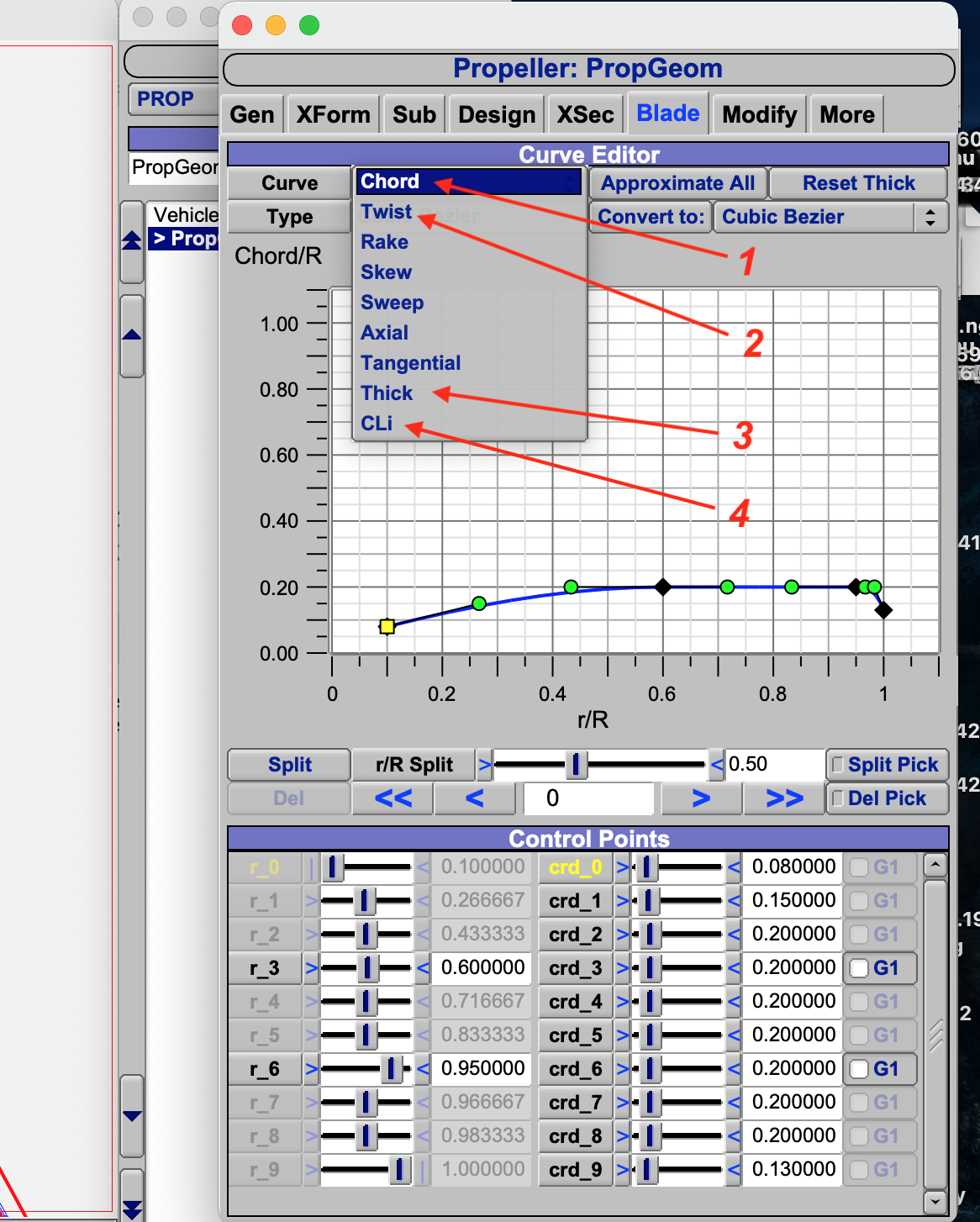Click the yellow square point on the curve
The height and width of the screenshot is (1222, 980).
point(387,626)
